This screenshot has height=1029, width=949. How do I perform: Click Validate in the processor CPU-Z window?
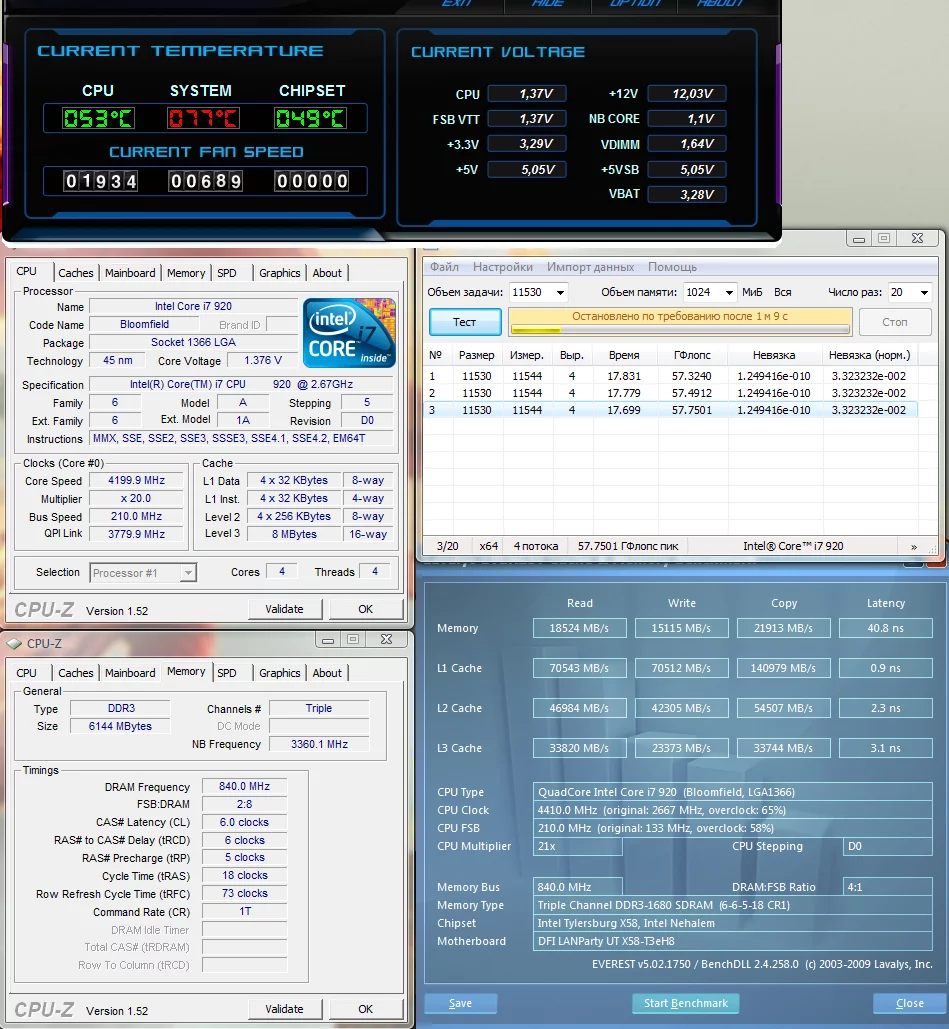(285, 609)
